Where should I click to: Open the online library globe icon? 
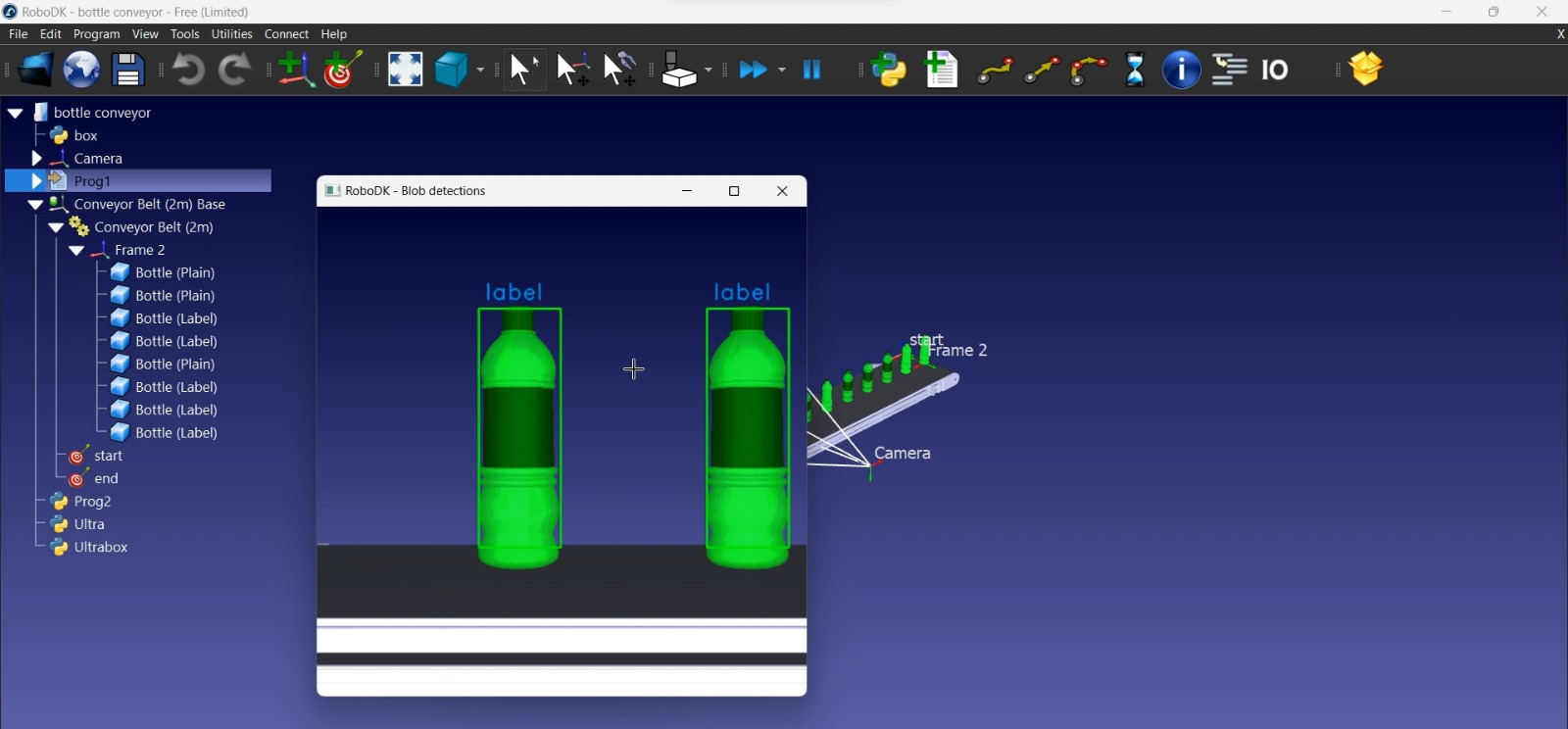point(81,71)
